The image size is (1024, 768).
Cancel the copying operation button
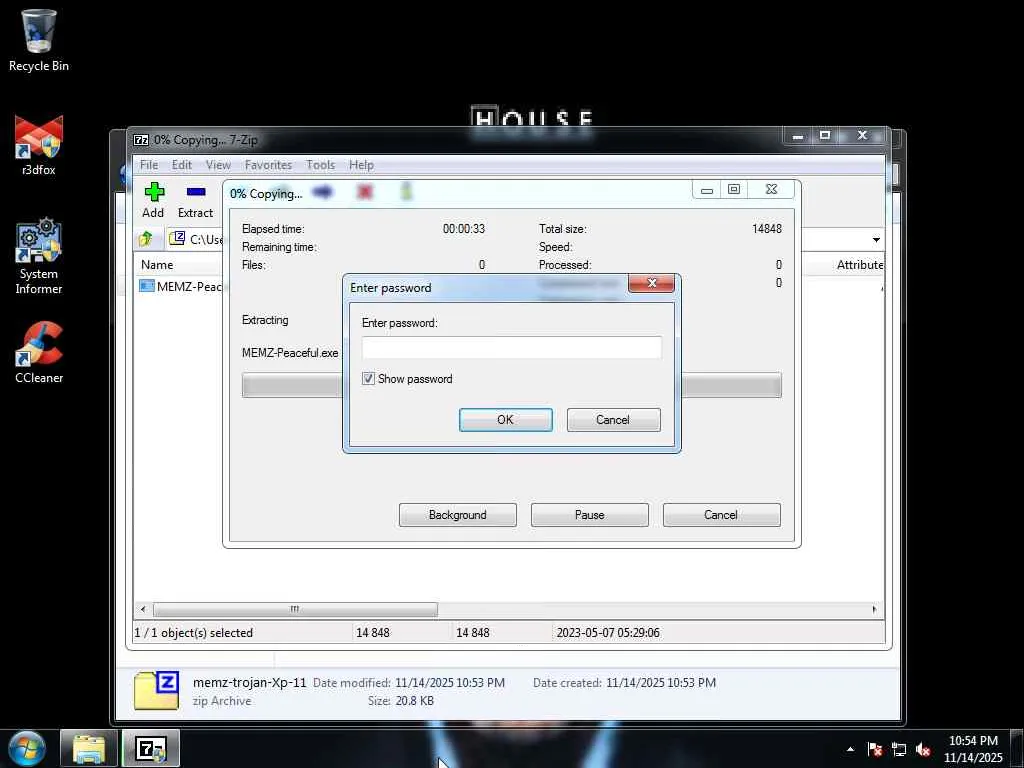click(721, 515)
